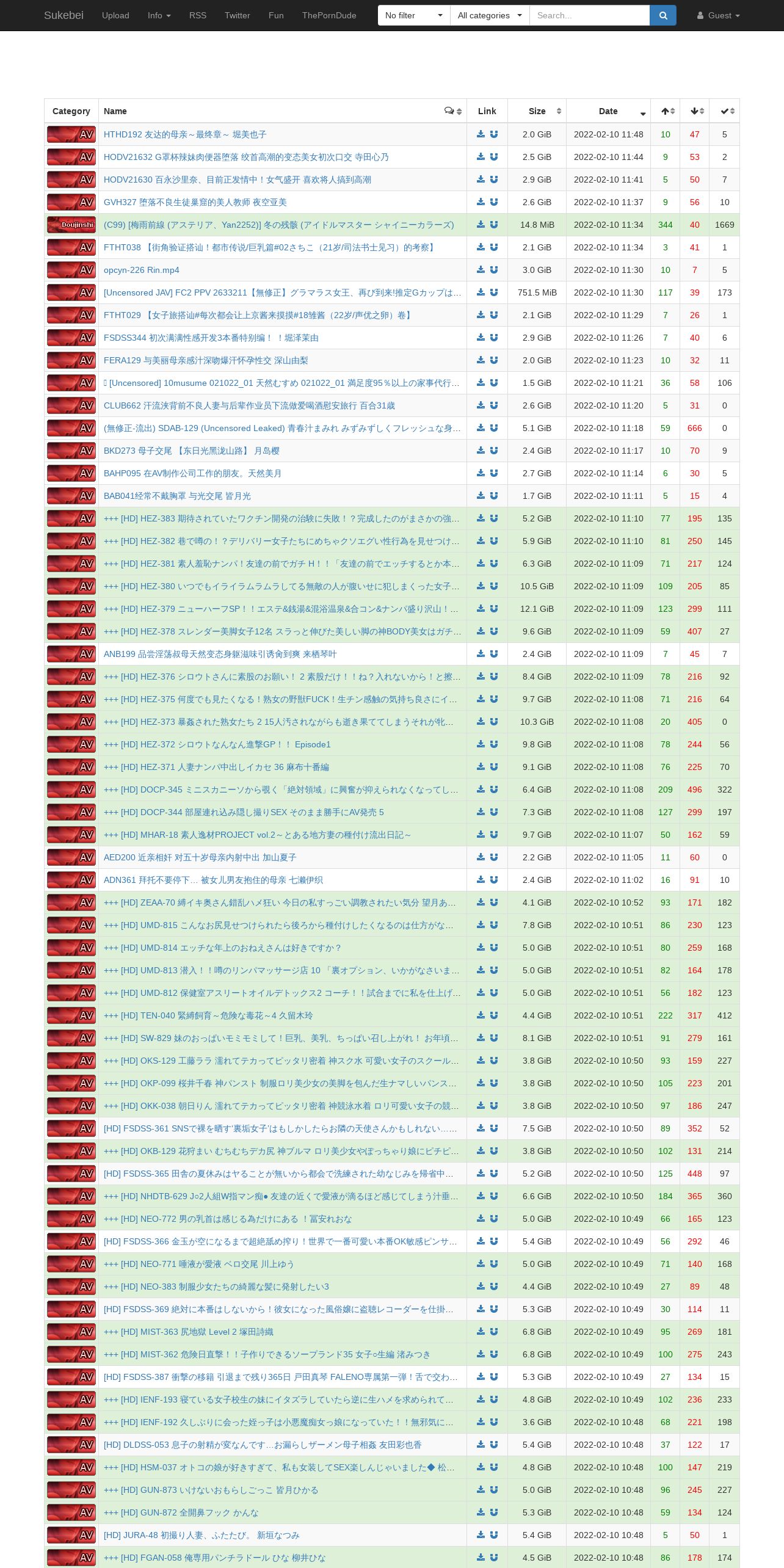Click the 1669 completed count cell
The width and height of the screenshot is (784, 1568).
point(725,225)
